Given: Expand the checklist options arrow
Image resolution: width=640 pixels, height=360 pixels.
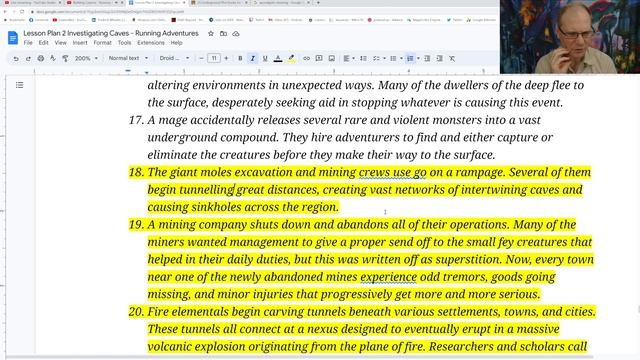Looking at the screenshot, I should (384, 59).
